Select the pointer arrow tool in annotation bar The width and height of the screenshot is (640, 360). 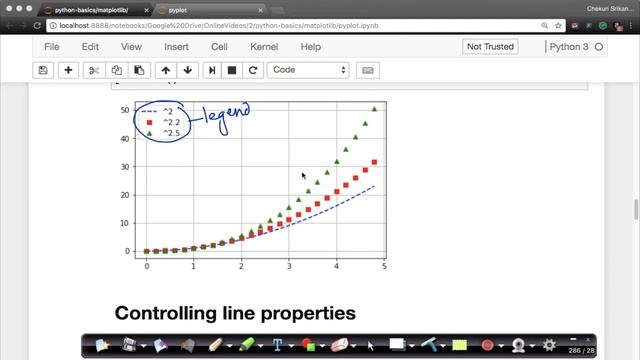click(370, 346)
